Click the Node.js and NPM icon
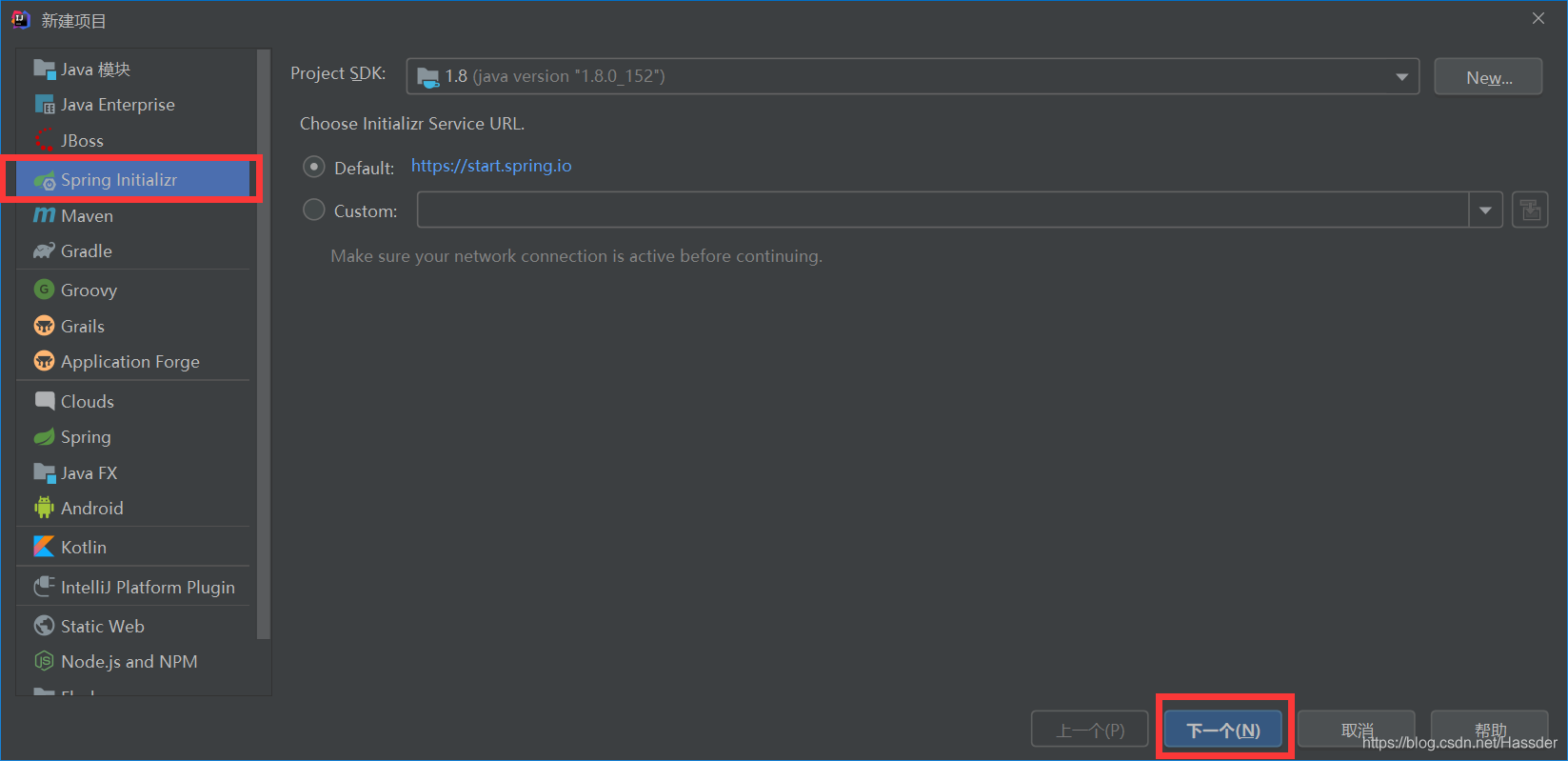This screenshot has height=761, width=1568. (44, 661)
